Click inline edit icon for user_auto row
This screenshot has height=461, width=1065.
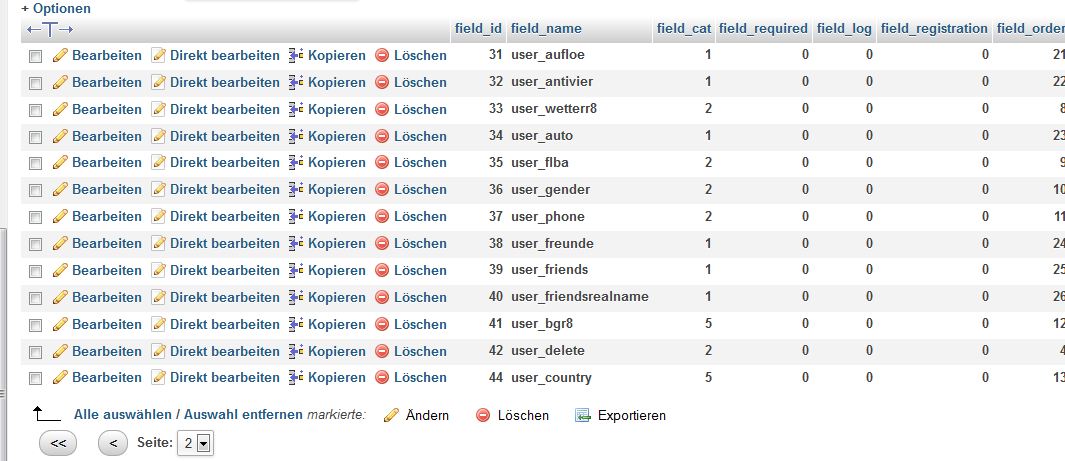click(x=159, y=136)
